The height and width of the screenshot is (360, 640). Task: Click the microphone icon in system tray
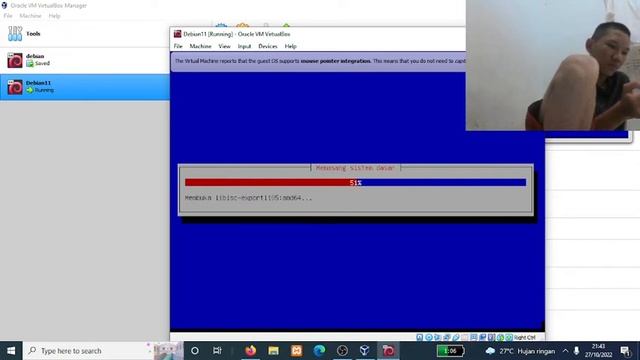pyautogui.click(x=576, y=351)
